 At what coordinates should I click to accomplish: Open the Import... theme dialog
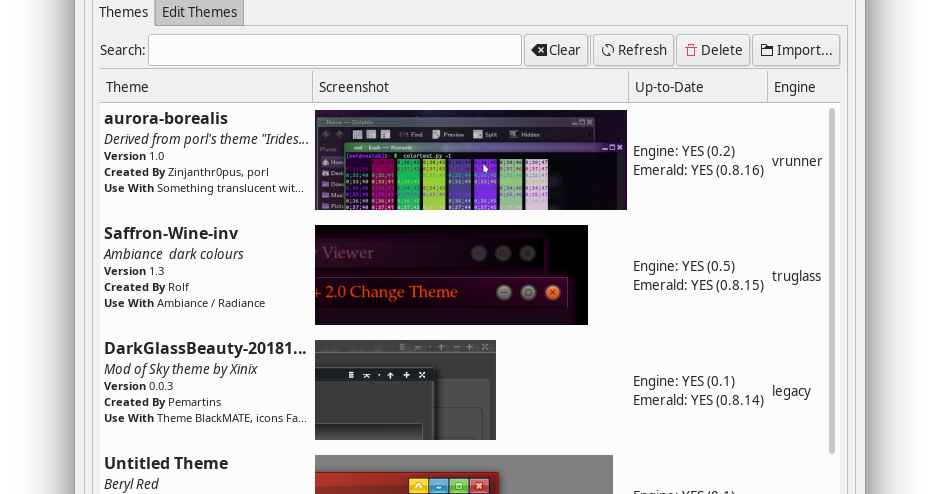[796, 50]
